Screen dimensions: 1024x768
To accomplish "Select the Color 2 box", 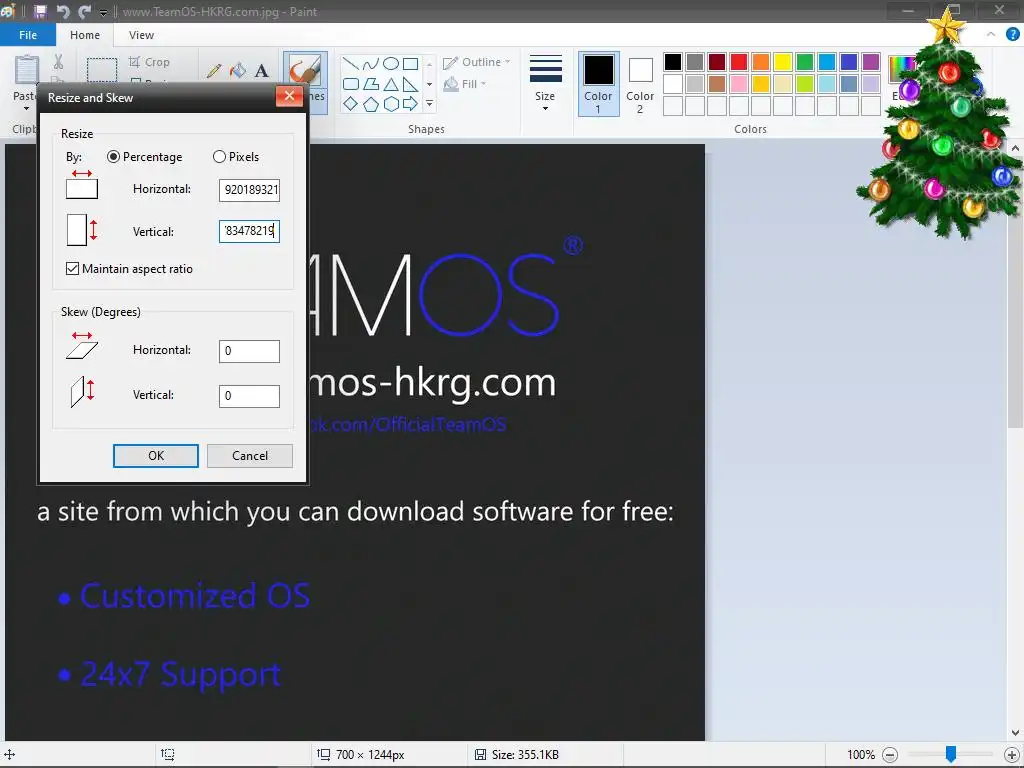I will (640, 84).
